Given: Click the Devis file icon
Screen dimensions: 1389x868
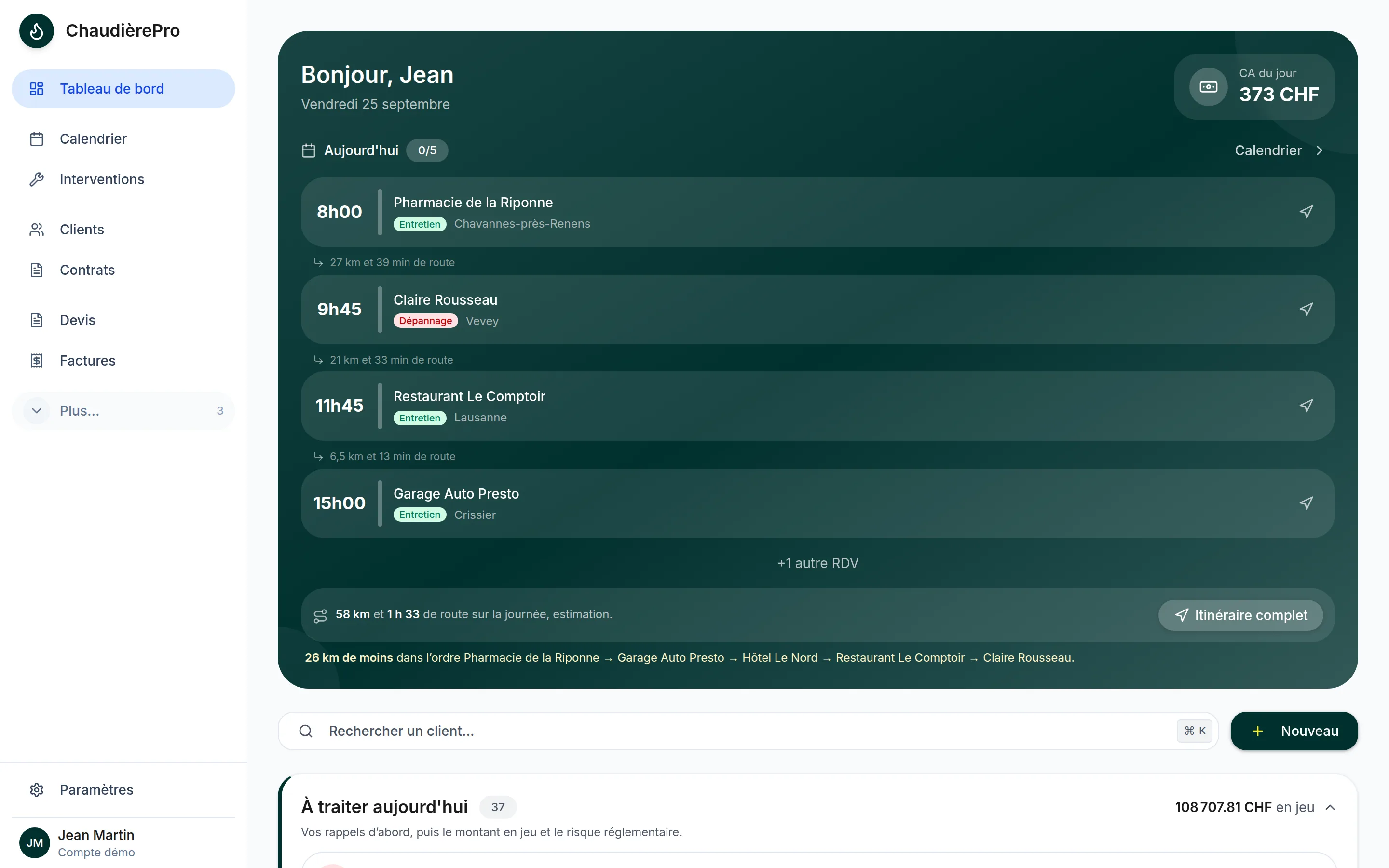Looking at the screenshot, I should pos(37,320).
